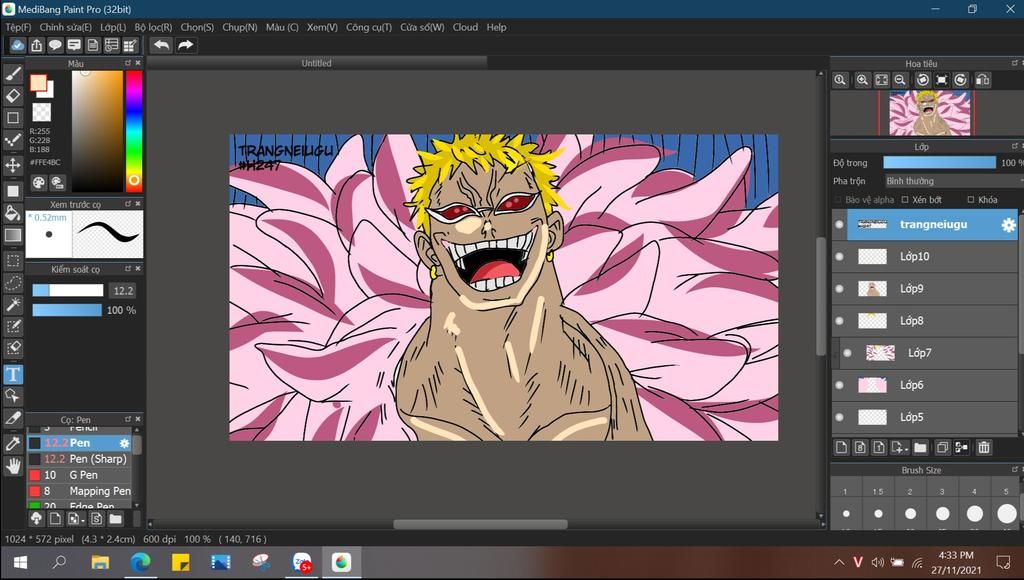Create new layer folder icon
The width and height of the screenshot is (1024, 580).
920,447
